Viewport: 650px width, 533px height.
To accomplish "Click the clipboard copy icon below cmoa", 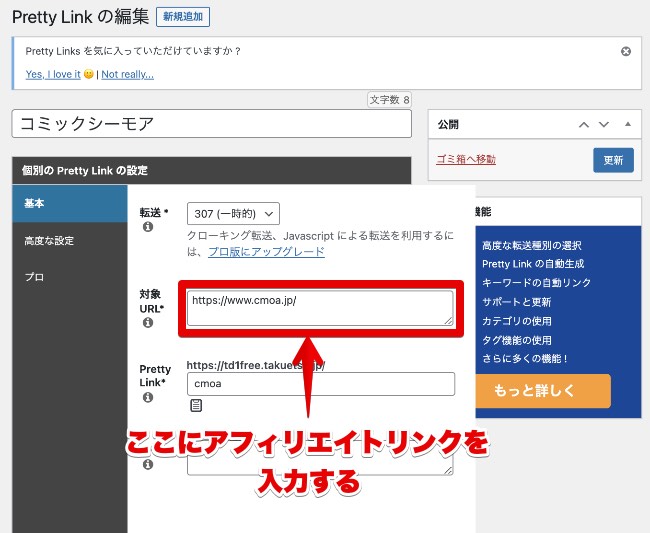I will (x=196, y=406).
